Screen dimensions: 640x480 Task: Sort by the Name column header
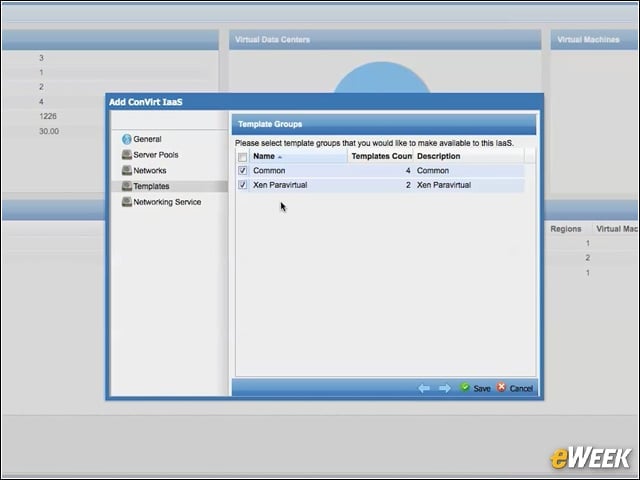pyautogui.click(x=298, y=156)
